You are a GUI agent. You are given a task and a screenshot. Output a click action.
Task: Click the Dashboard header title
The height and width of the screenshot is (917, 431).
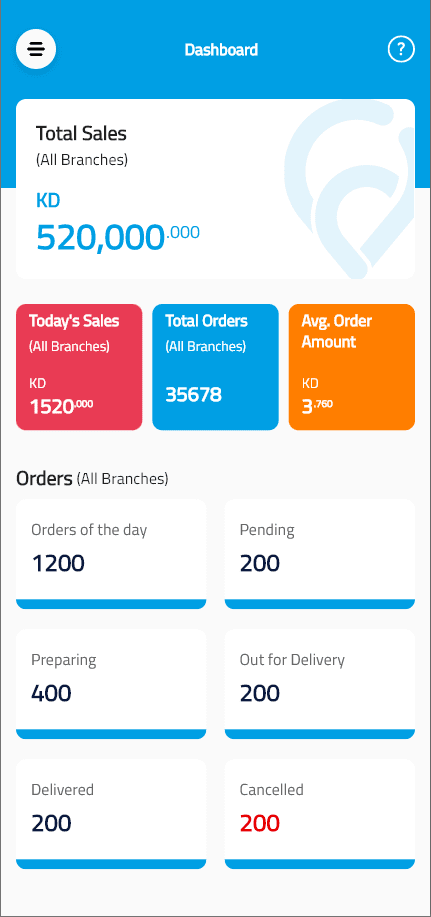[x=221, y=50]
